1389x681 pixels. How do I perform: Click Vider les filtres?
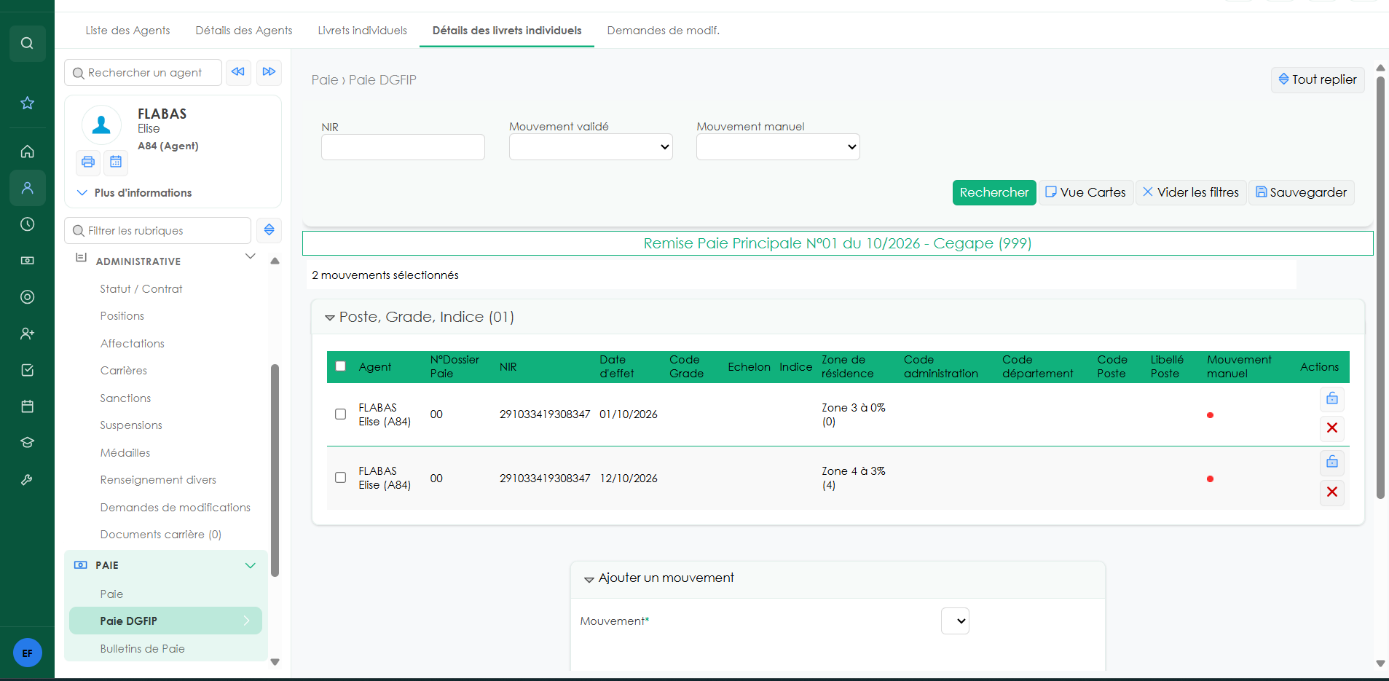[x=1191, y=193]
